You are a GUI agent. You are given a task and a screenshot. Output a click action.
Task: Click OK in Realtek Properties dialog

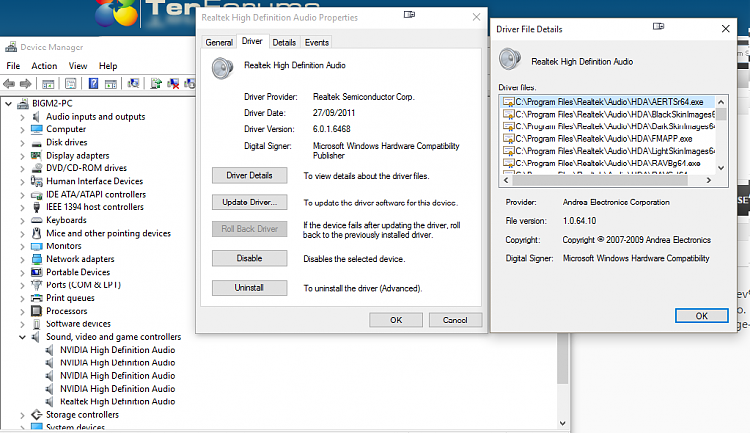pos(396,320)
